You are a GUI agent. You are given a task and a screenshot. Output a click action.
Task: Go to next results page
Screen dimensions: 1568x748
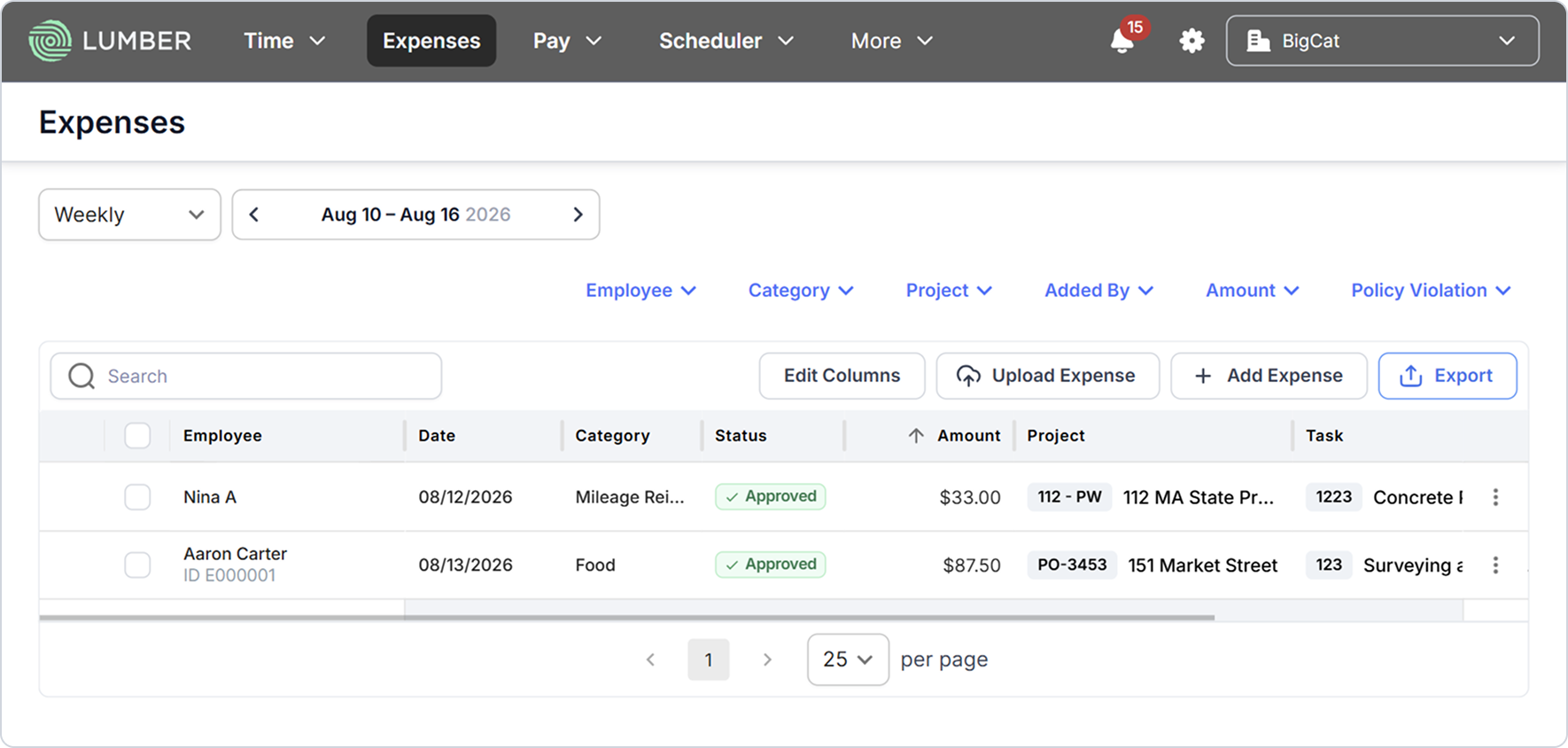pyautogui.click(x=767, y=659)
